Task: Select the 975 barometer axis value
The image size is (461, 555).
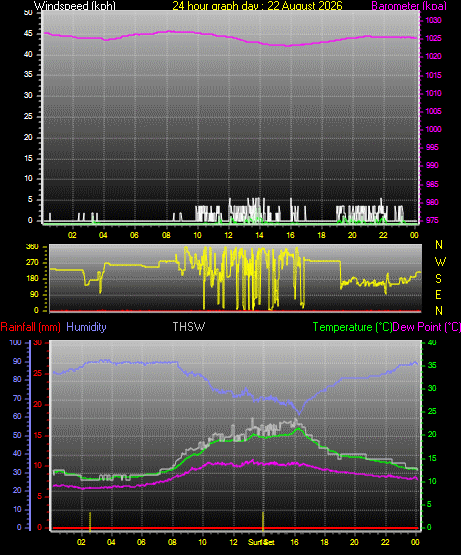Action: coord(432,220)
